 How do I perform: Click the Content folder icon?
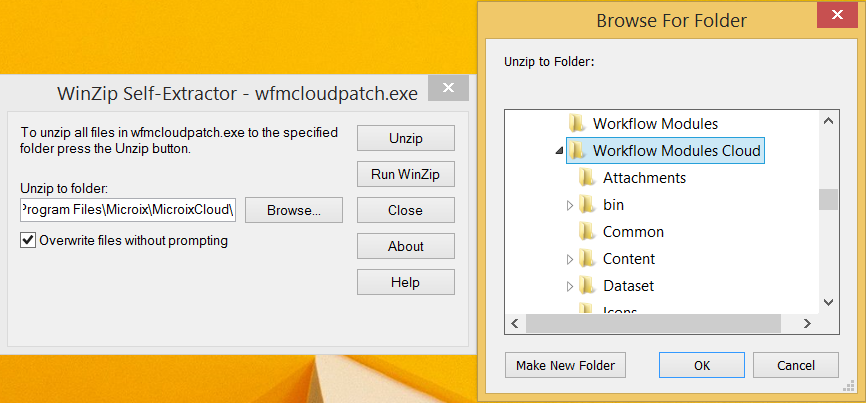[587, 259]
